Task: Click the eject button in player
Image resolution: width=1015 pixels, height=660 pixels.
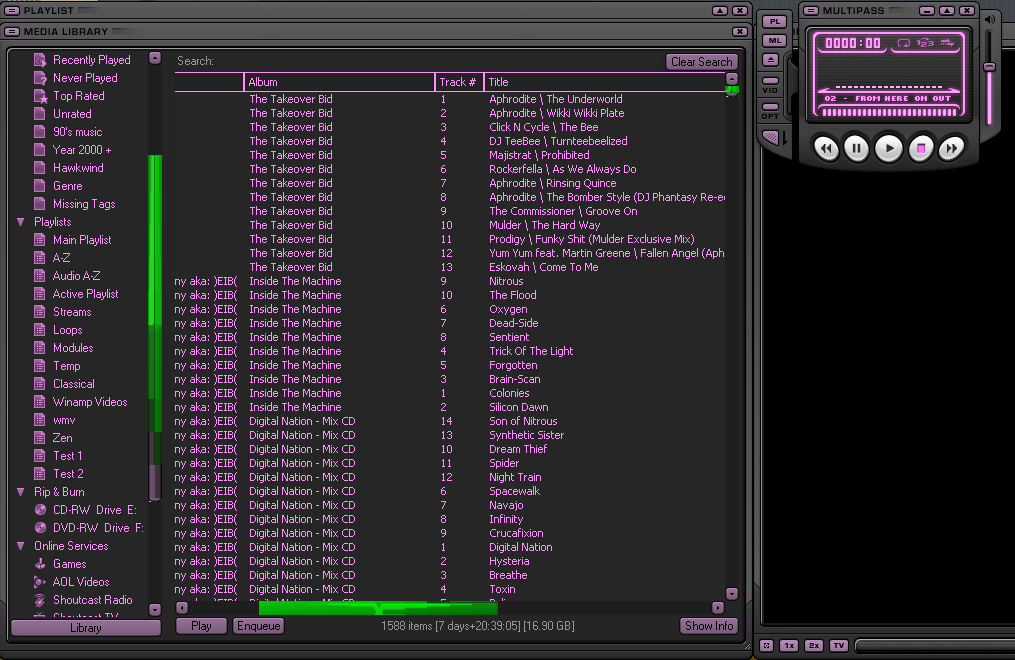Action: (771, 60)
